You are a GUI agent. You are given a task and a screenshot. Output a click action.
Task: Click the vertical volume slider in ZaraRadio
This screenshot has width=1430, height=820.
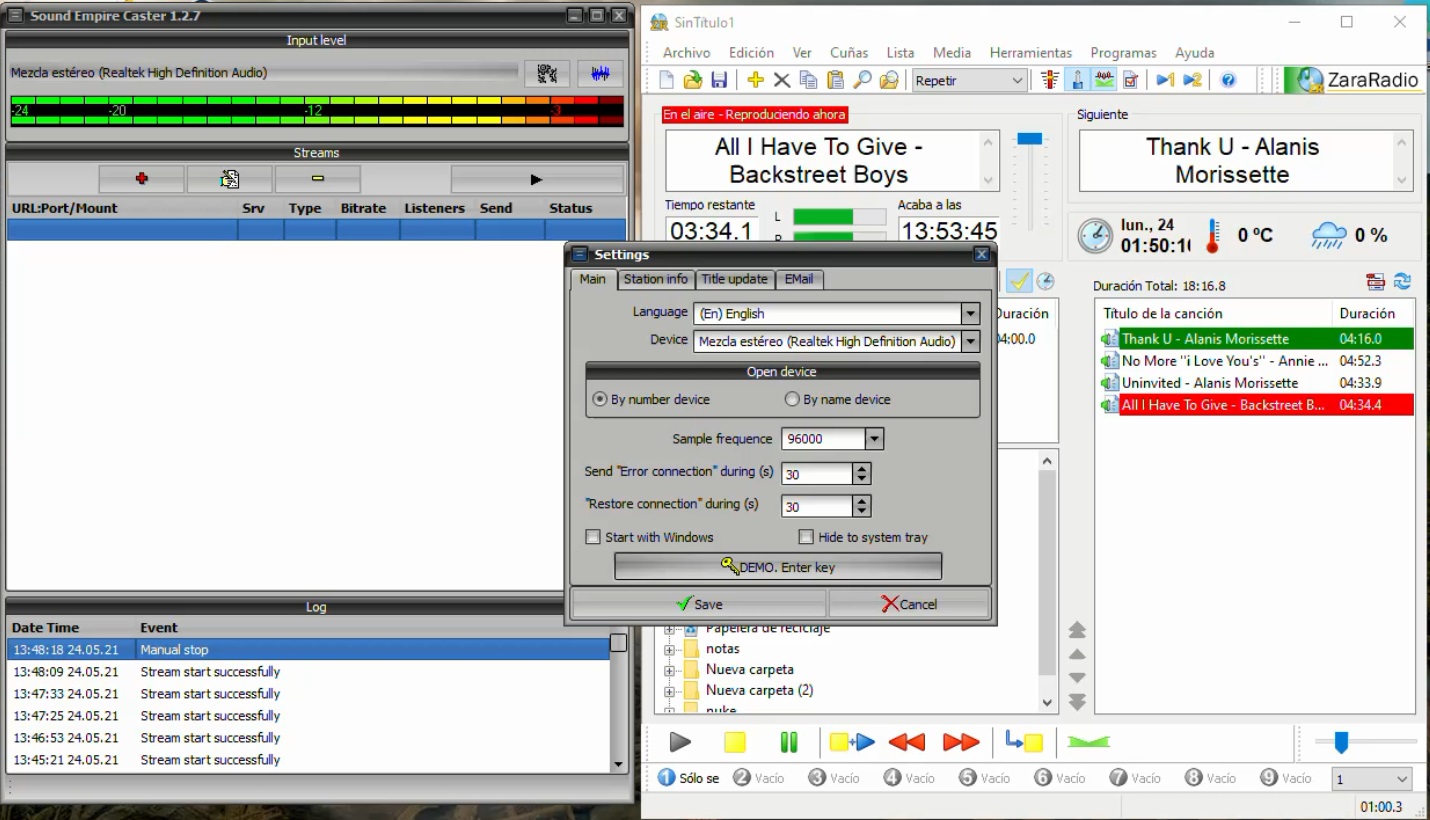pyautogui.click(x=1029, y=181)
